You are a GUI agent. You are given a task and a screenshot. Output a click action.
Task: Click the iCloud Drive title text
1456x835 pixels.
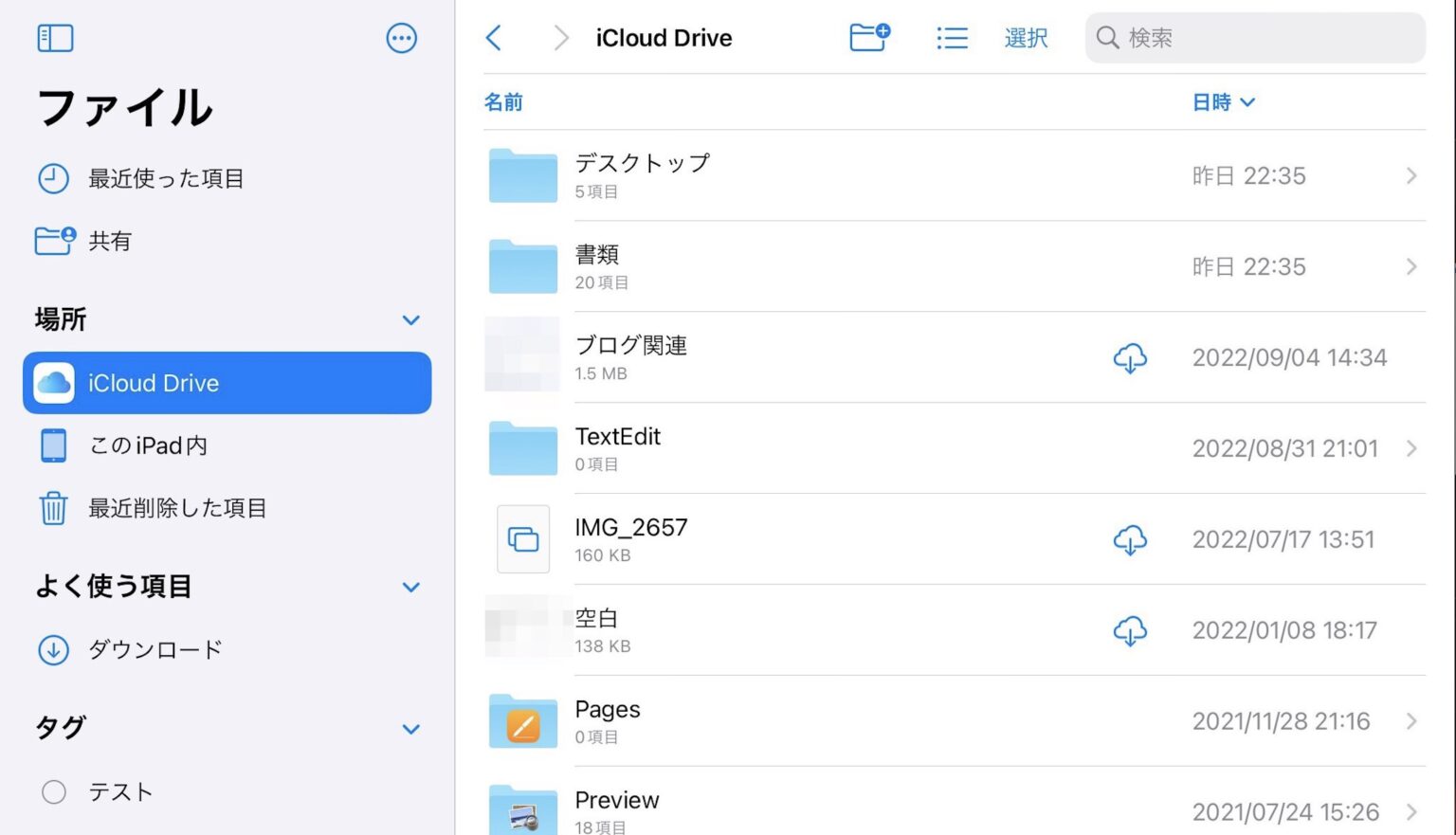click(664, 38)
